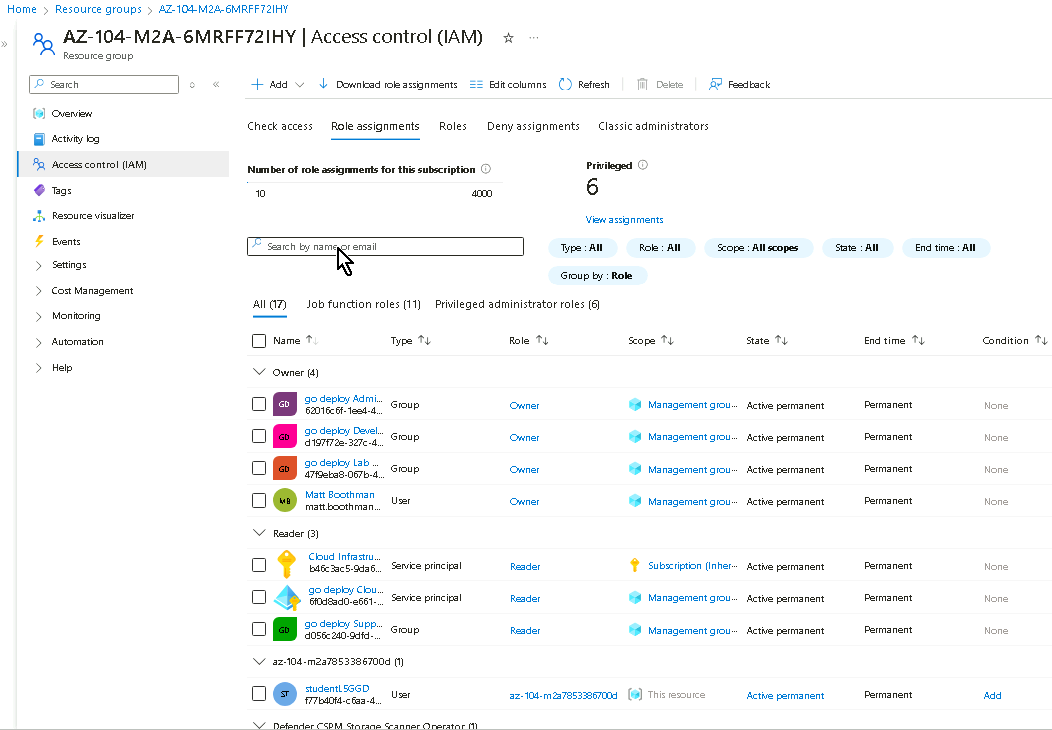Open Resource groups breadcrumb link
The image size is (1052, 730).
pyautogui.click(x=98, y=9)
